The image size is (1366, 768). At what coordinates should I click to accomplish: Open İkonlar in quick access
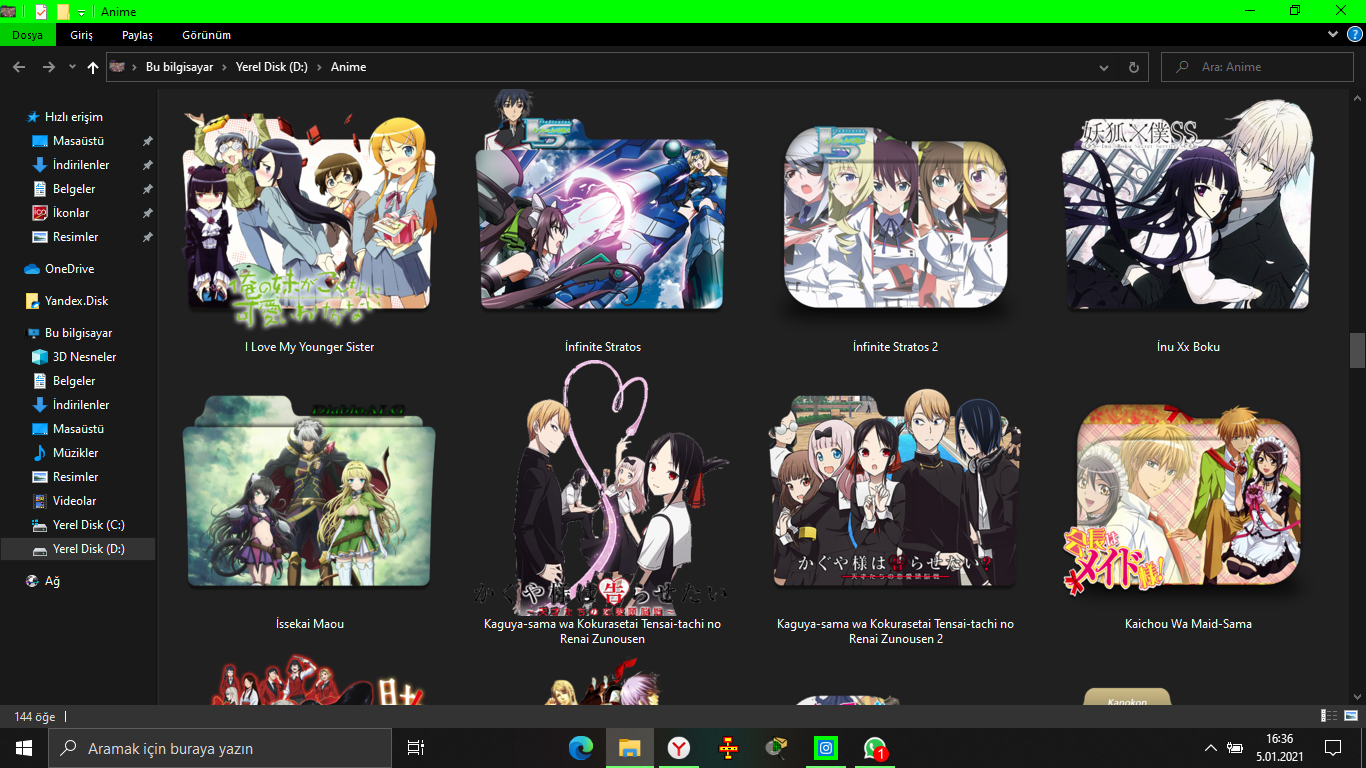71,213
